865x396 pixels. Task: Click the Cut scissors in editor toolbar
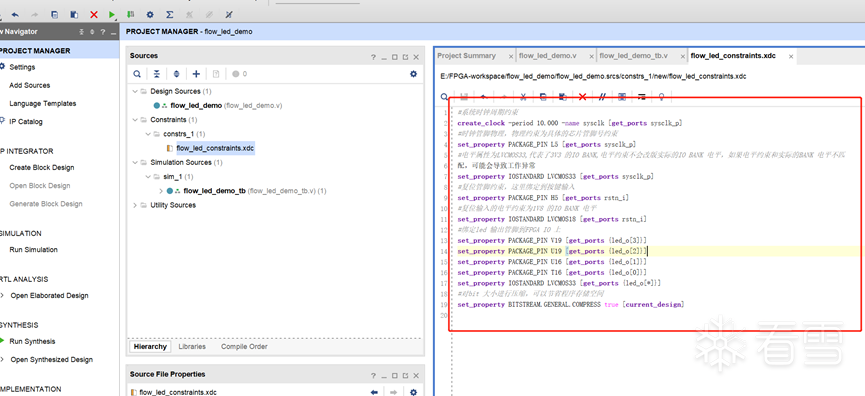coord(524,97)
